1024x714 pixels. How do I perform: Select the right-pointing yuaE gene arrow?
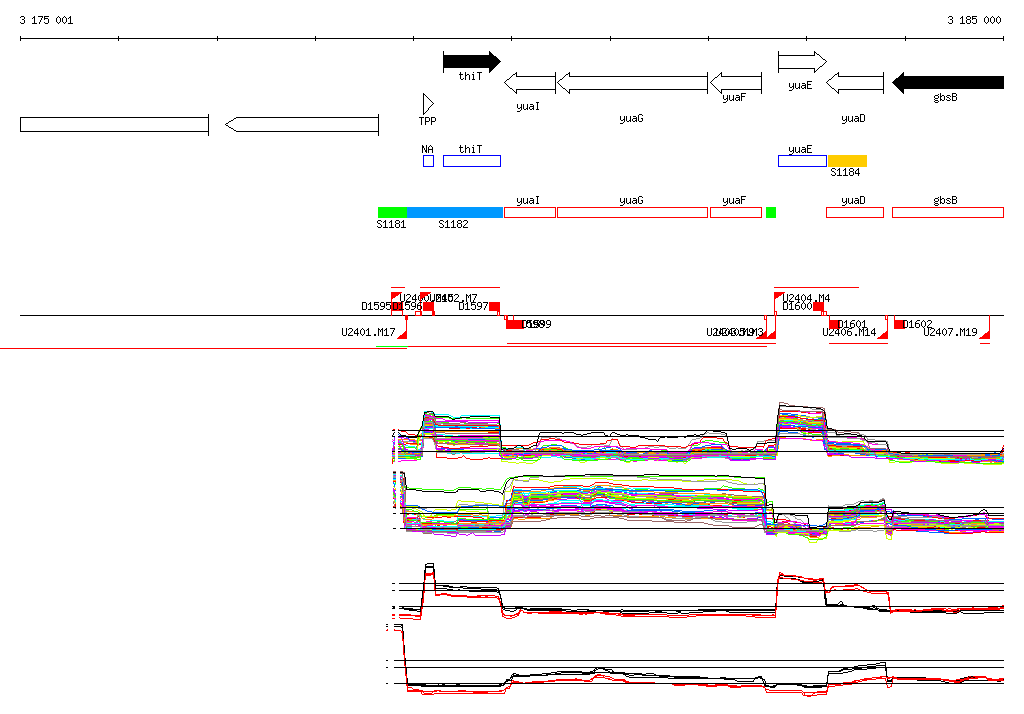click(802, 62)
